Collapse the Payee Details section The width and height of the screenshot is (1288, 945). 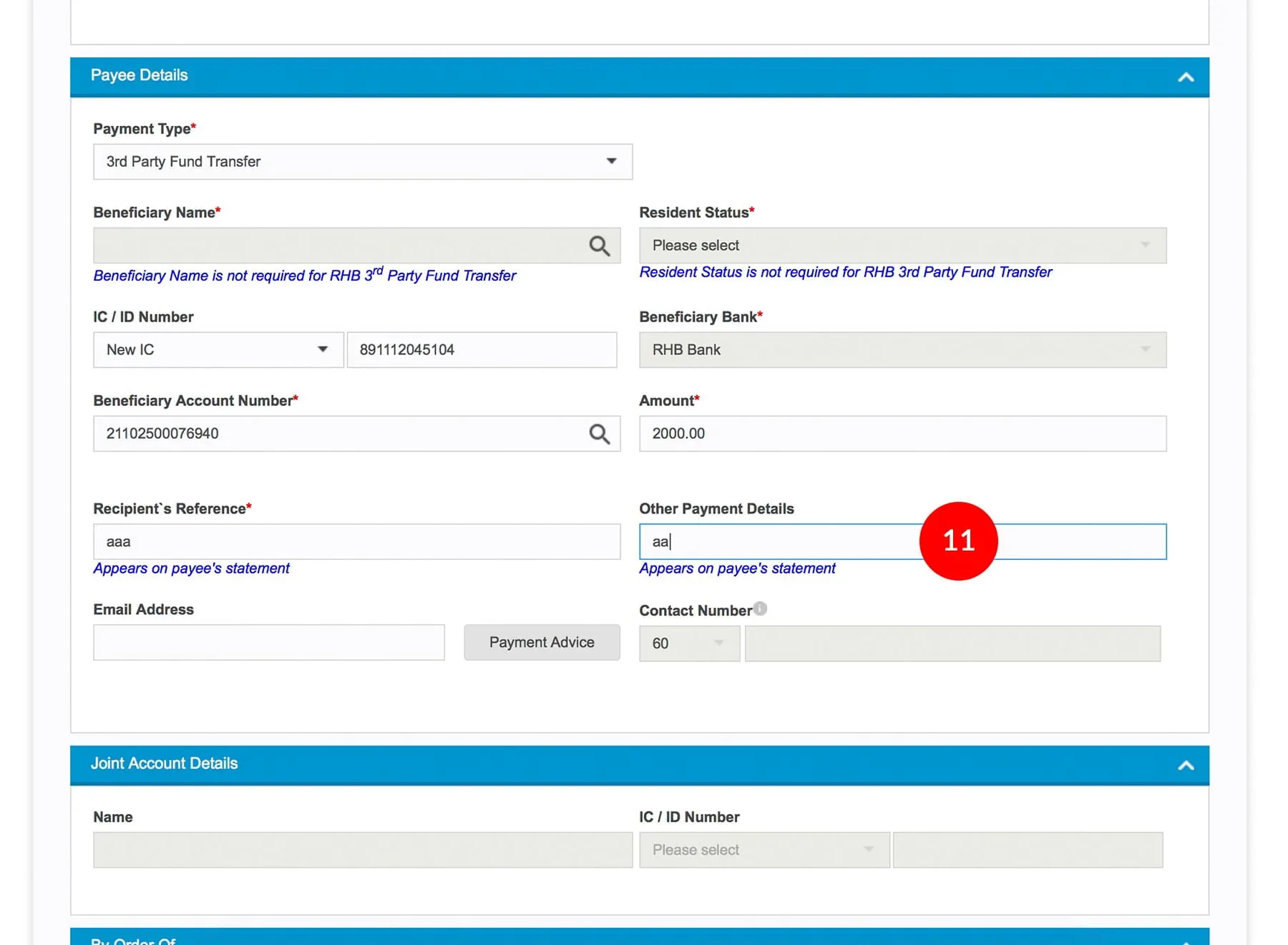[x=1185, y=77]
